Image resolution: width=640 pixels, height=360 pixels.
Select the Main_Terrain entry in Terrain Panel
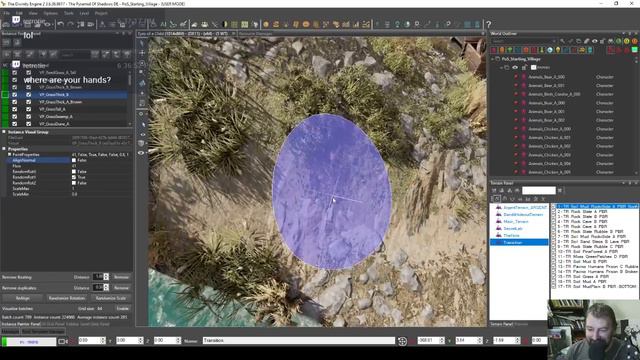516,222
